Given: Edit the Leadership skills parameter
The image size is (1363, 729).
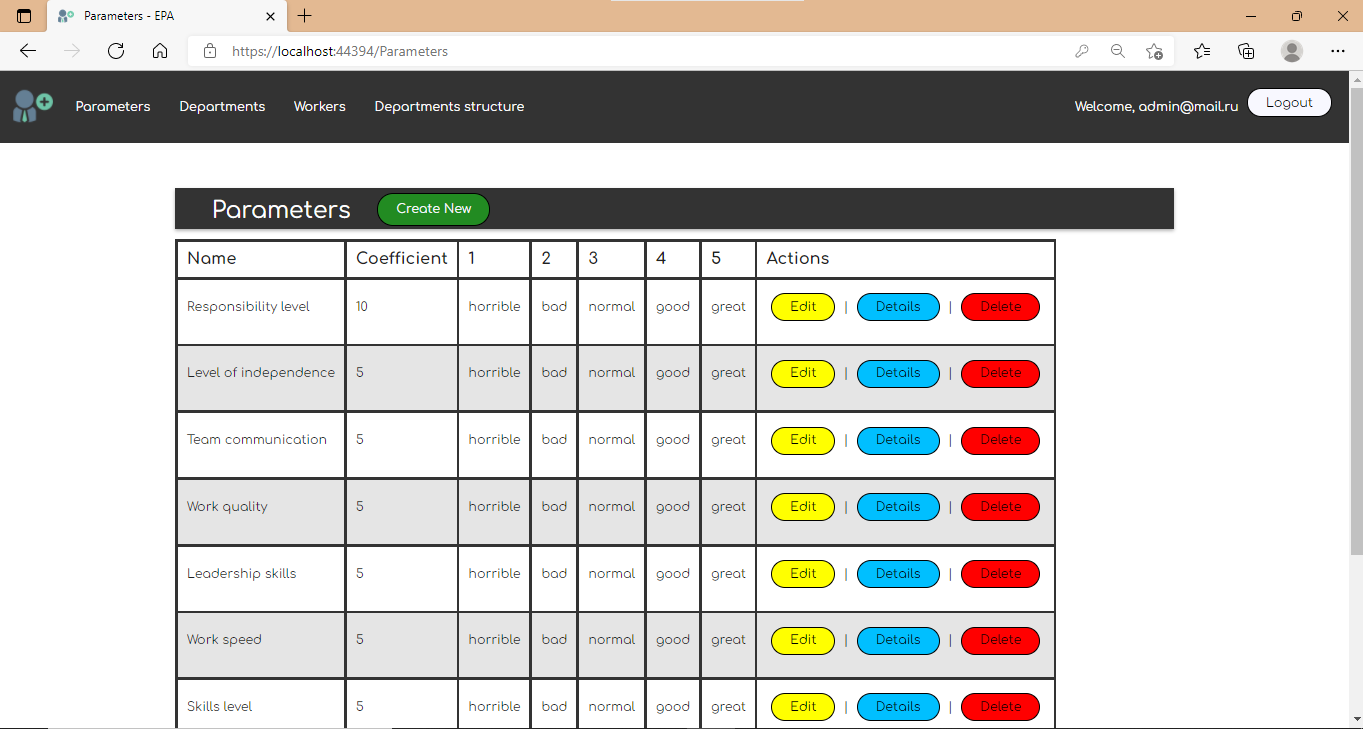Looking at the screenshot, I should pos(803,574).
